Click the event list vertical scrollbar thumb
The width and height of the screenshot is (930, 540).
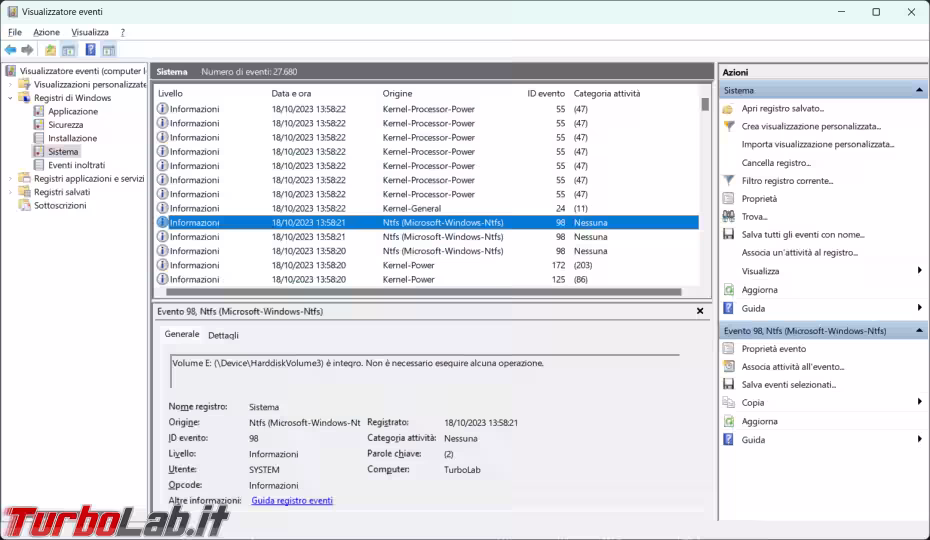click(x=705, y=104)
